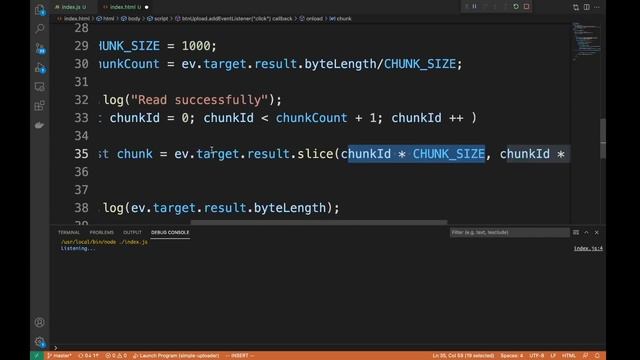Click the open changes icon in editor title
The image size is (640, 360).
click(576, 7)
